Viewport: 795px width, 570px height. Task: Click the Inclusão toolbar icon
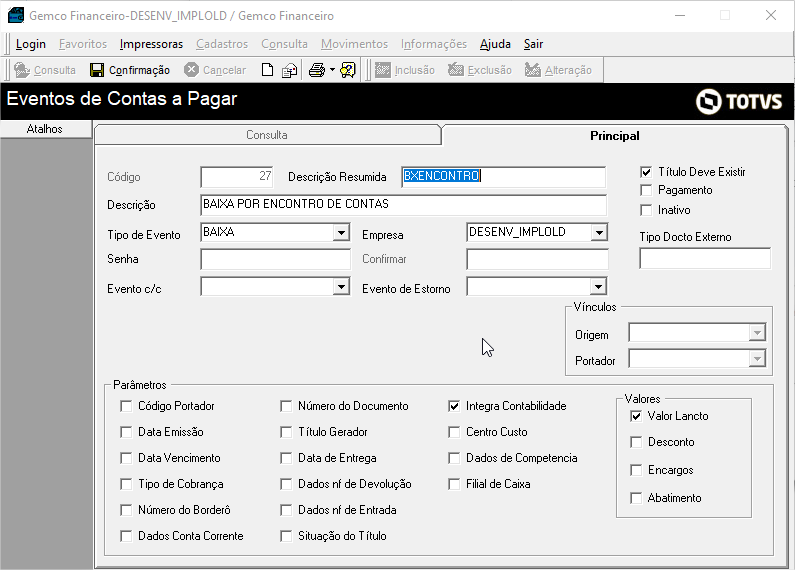tap(383, 70)
